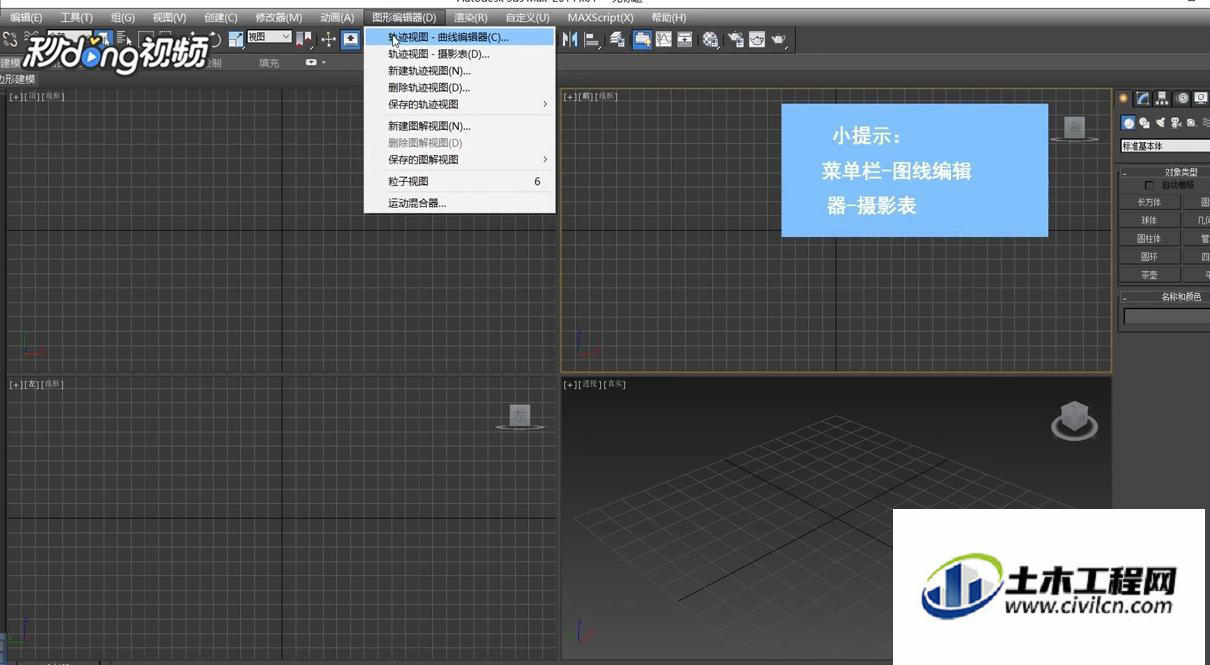Click the left viewport ViewCube
The width and height of the screenshot is (1210, 665).
[x=519, y=416]
